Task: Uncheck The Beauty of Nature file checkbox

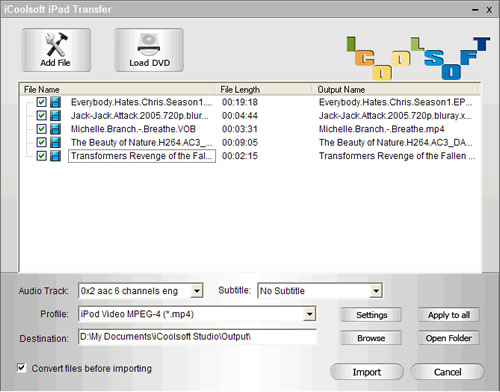Action: tap(41, 142)
